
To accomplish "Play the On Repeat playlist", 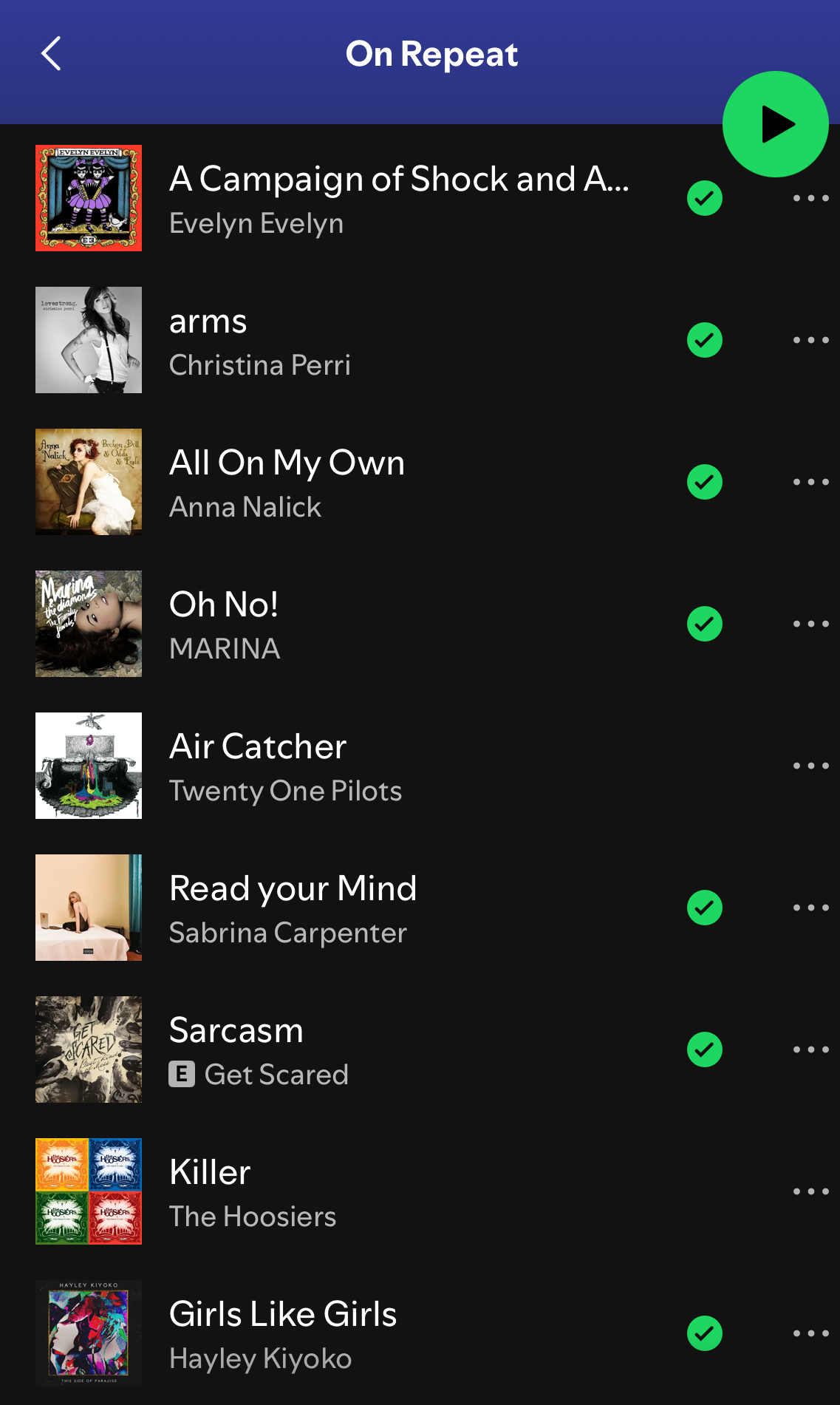I will [x=775, y=124].
